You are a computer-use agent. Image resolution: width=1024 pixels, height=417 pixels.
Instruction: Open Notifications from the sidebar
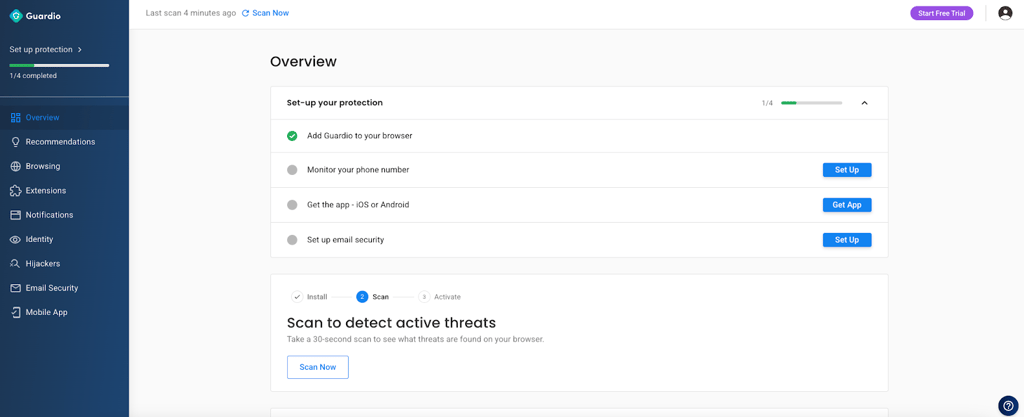click(x=65, y=215)
